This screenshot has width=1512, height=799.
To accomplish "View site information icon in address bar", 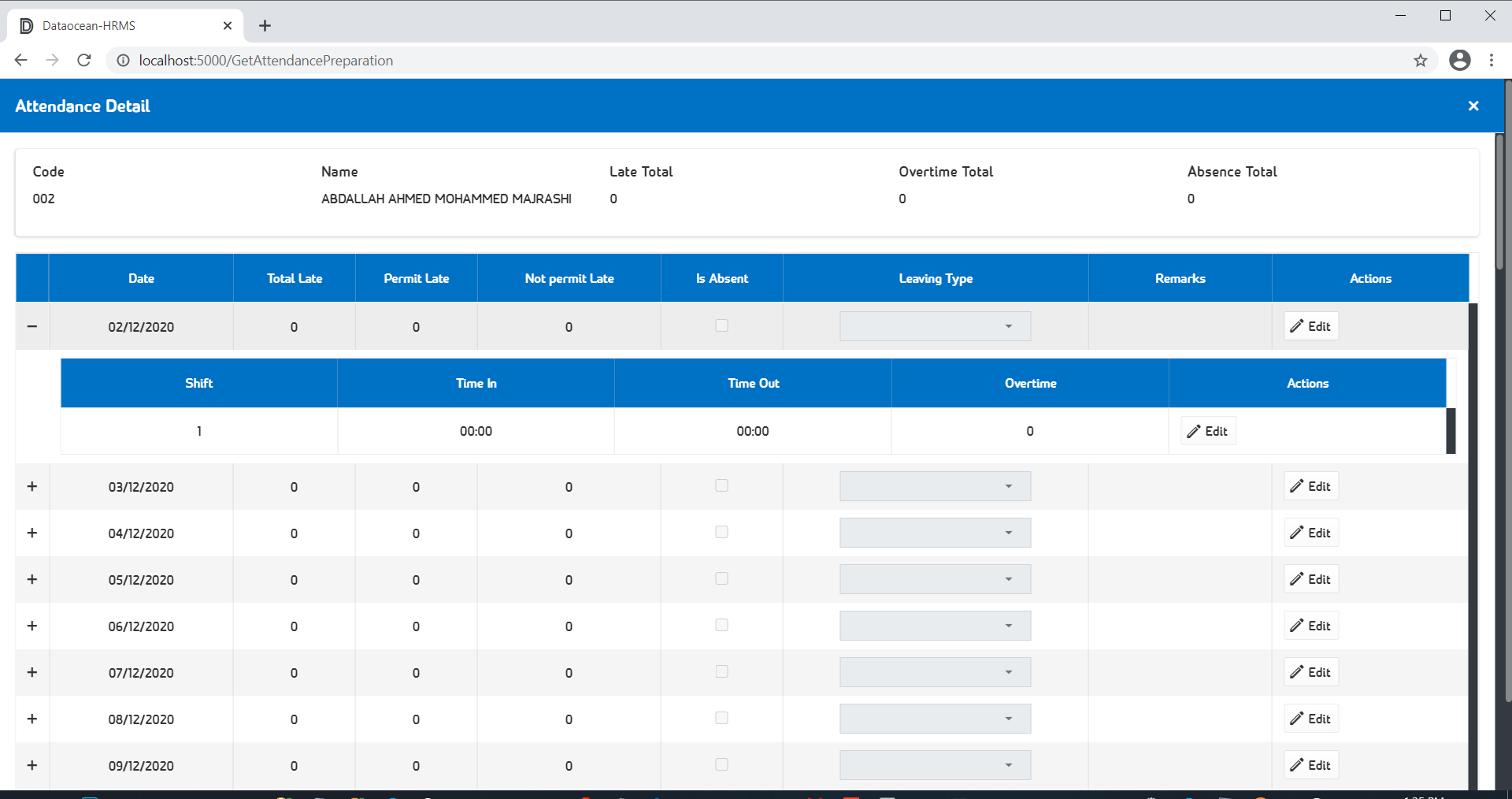I will coord(124,61).
